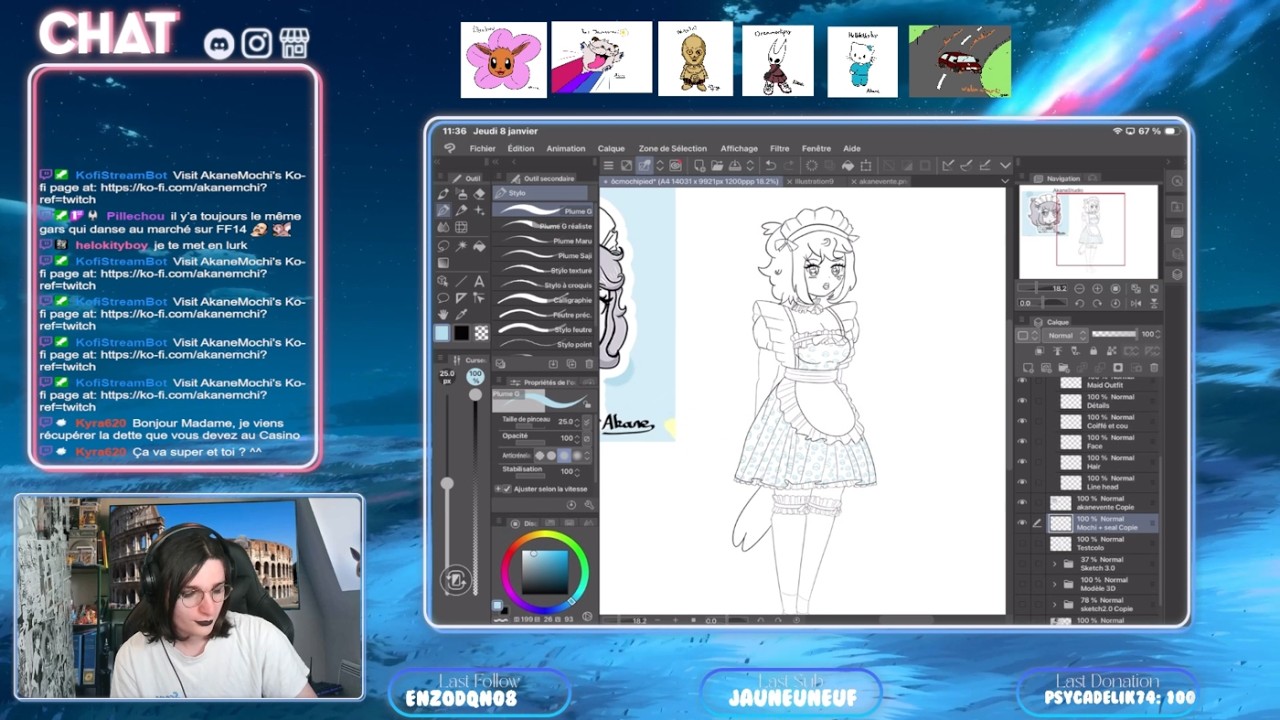1280x720 pixels.
Task: Hide the Line head layer
Action: coord(1022,482)
